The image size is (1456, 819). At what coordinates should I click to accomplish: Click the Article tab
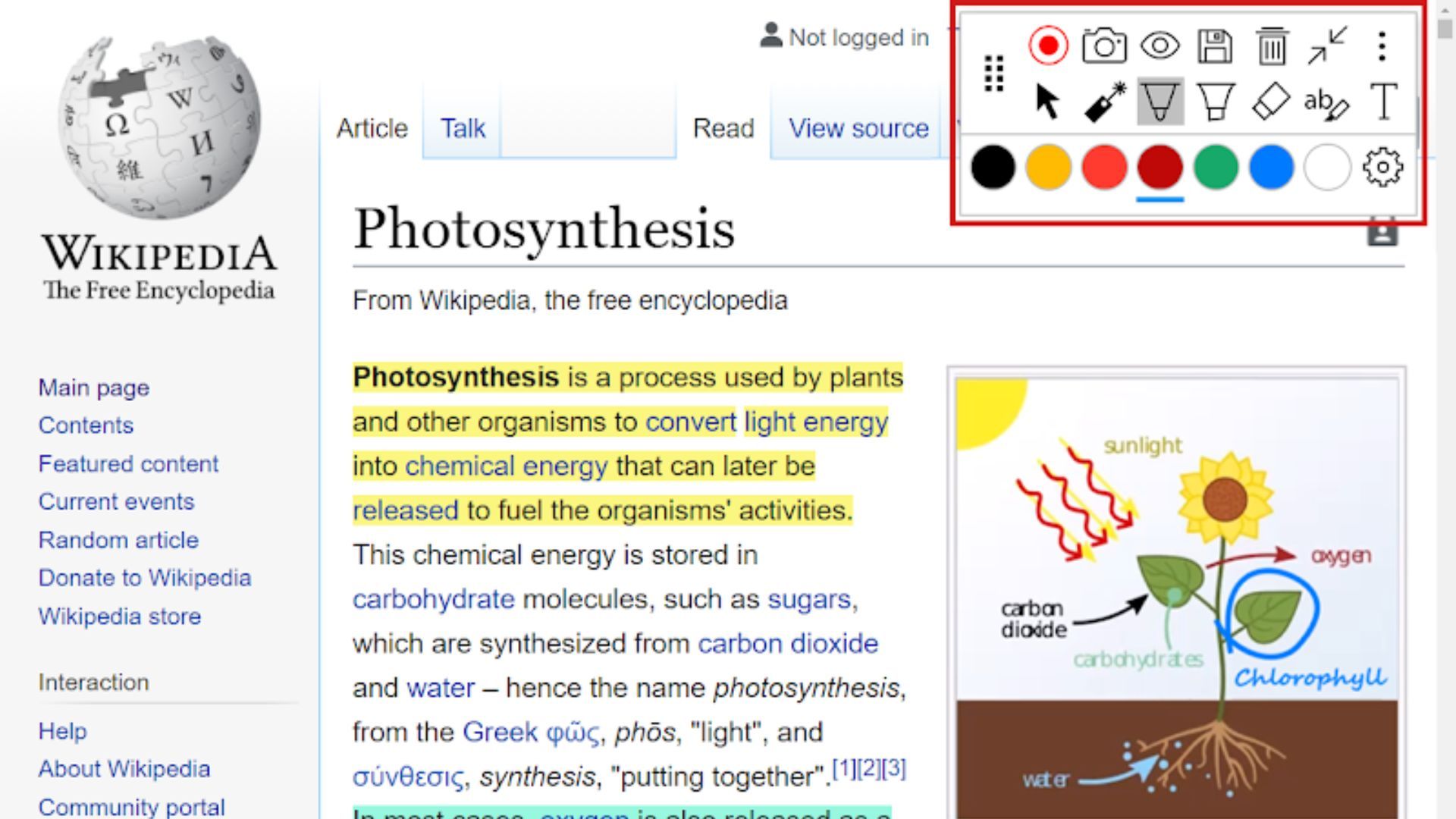(x=372, y=128)
